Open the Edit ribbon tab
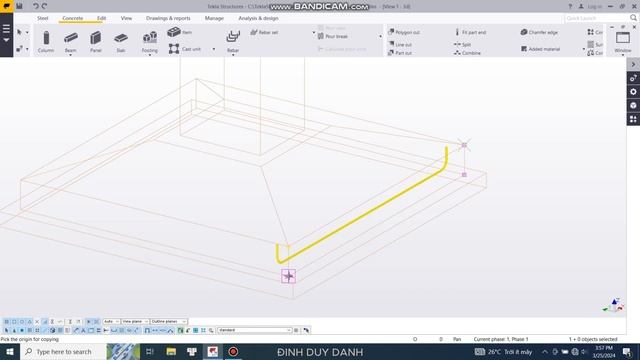 (x=101, y=18)
